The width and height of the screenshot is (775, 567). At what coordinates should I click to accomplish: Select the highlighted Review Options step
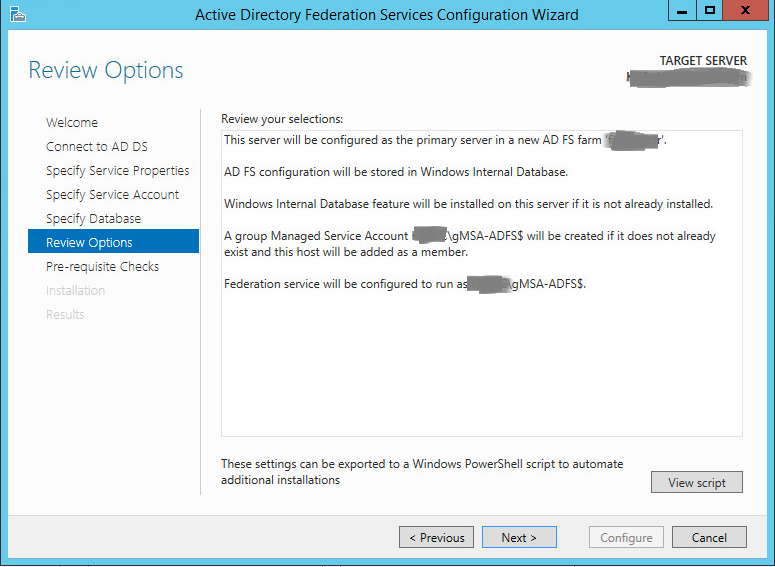pyautogui.click(x=113, y=241)
